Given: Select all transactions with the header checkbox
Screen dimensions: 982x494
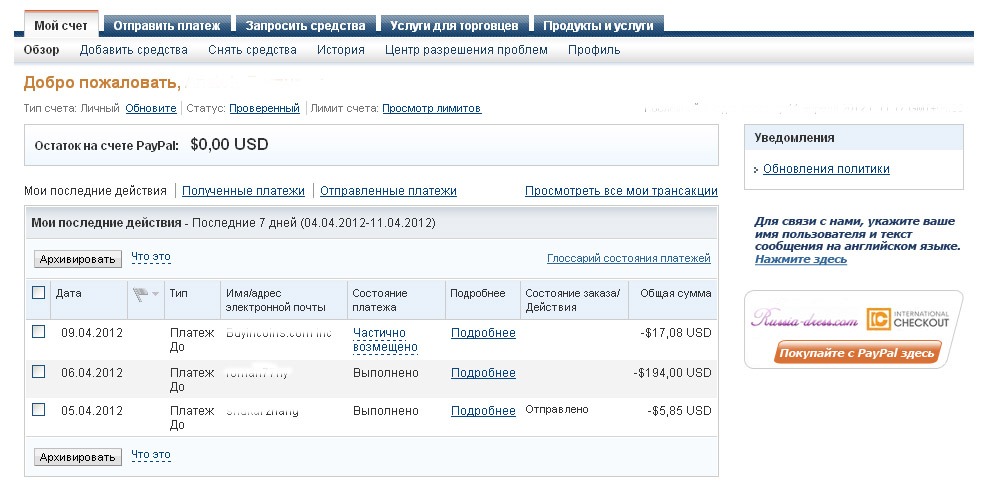Looking at the screenshot, I should [39, 293].
